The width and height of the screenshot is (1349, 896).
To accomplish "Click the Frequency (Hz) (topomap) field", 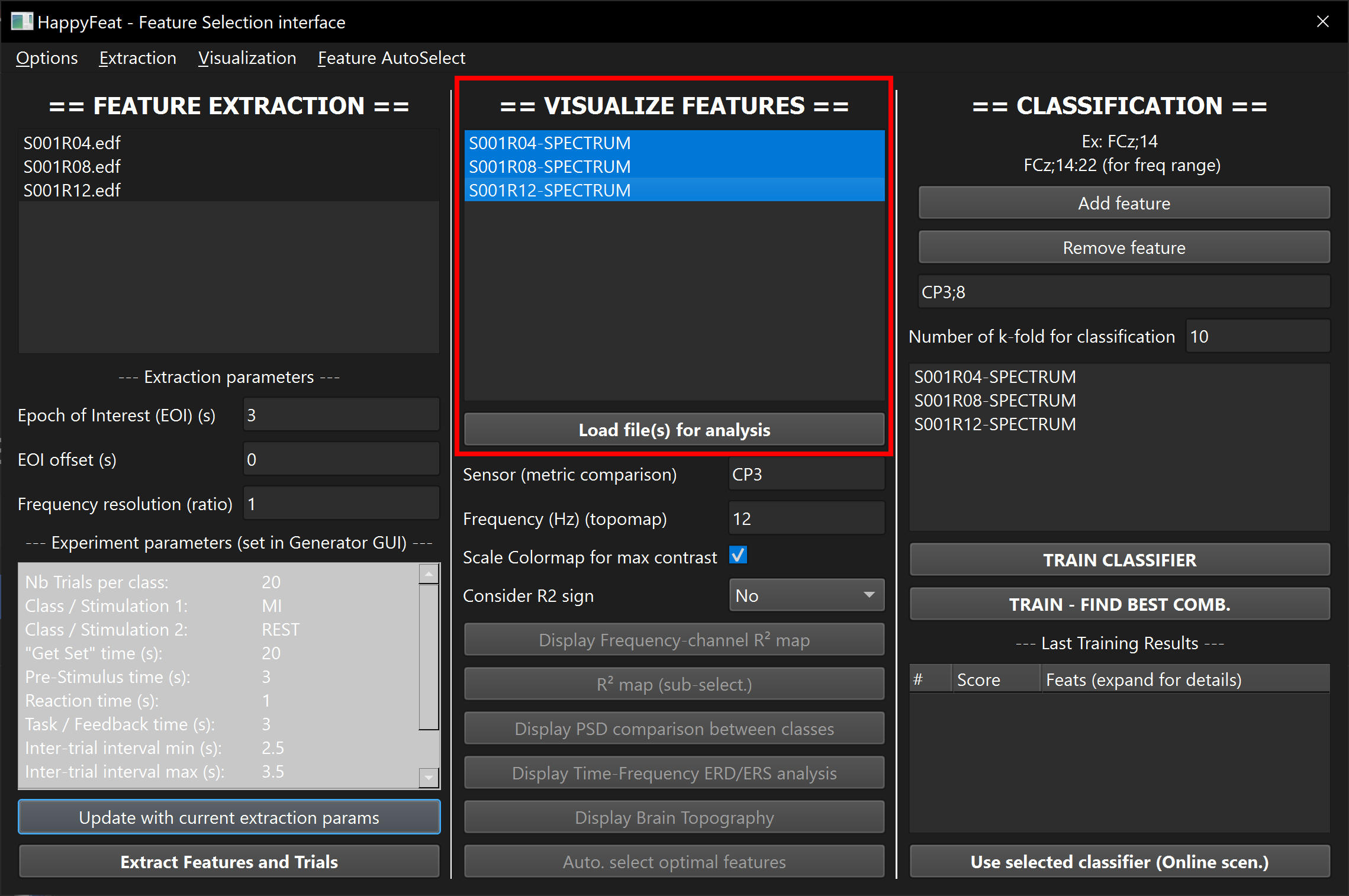I will pyautogui.click(x=807, y=518).
